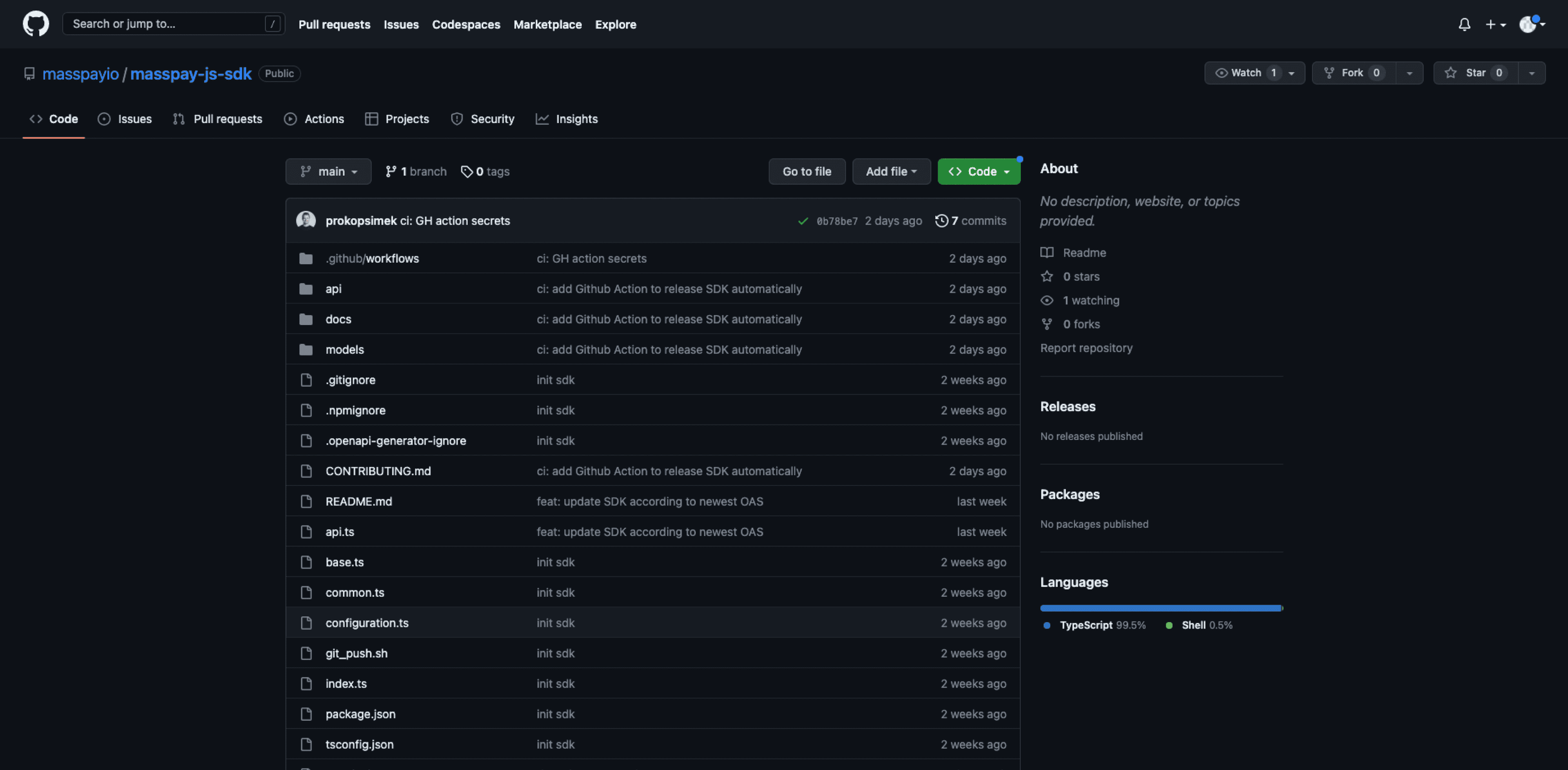Switch to the Actions tab
The image size is (1568, 770).
click(x=314, y=119)
